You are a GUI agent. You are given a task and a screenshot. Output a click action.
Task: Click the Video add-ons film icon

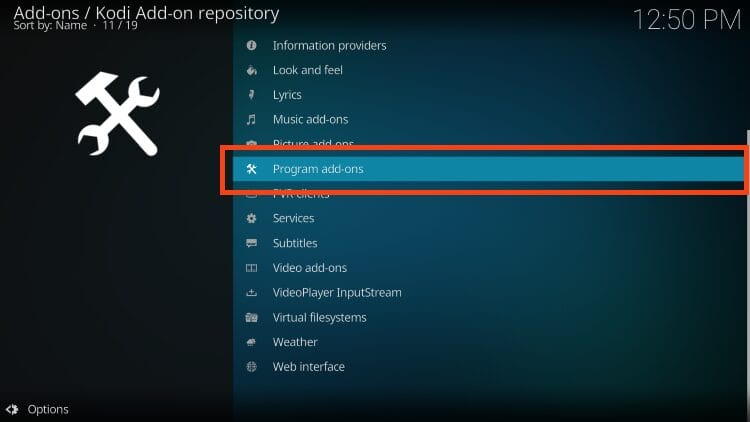[251, 268]
